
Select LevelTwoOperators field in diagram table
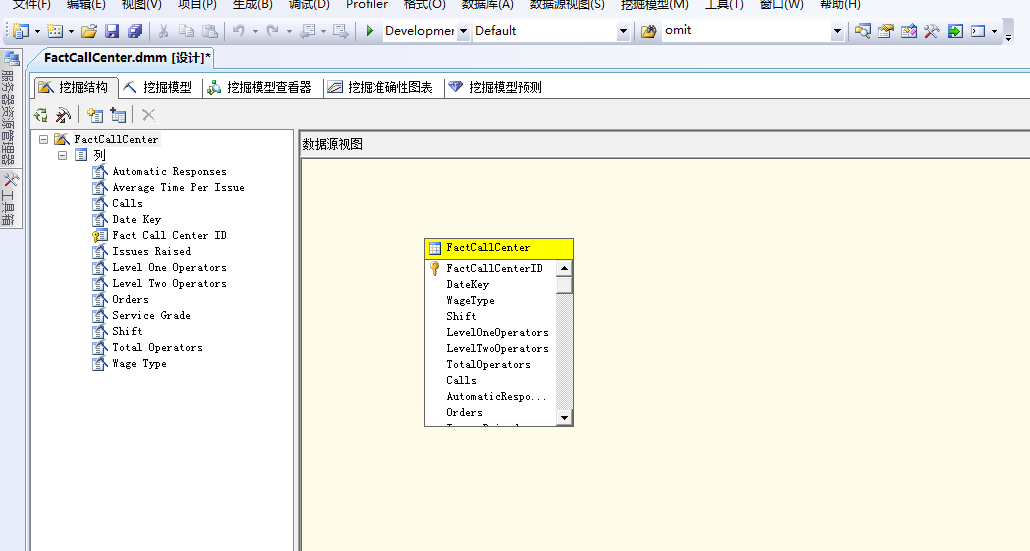(497, 348)
